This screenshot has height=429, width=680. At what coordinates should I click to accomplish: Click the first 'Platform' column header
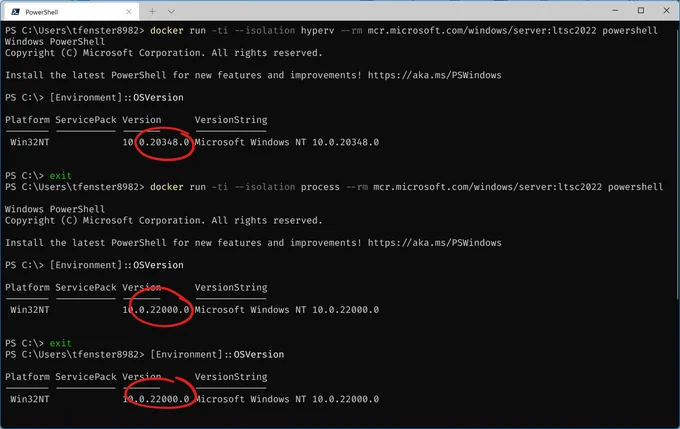coord(27,120)
